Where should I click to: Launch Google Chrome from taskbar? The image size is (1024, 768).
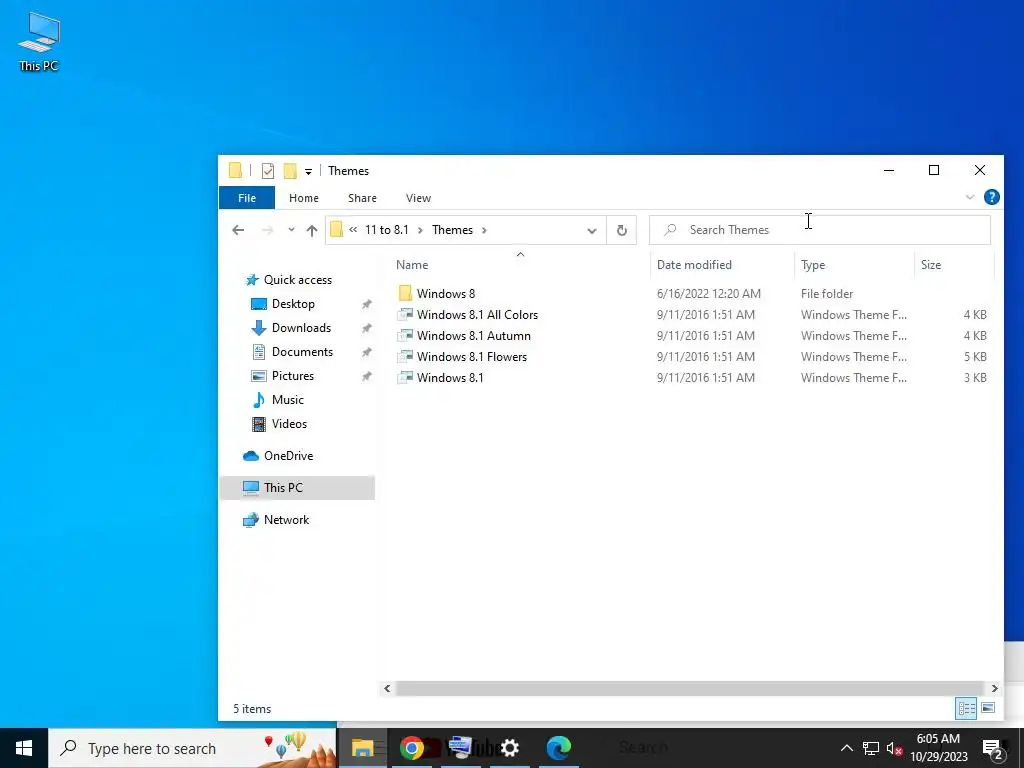click(411, 748)
